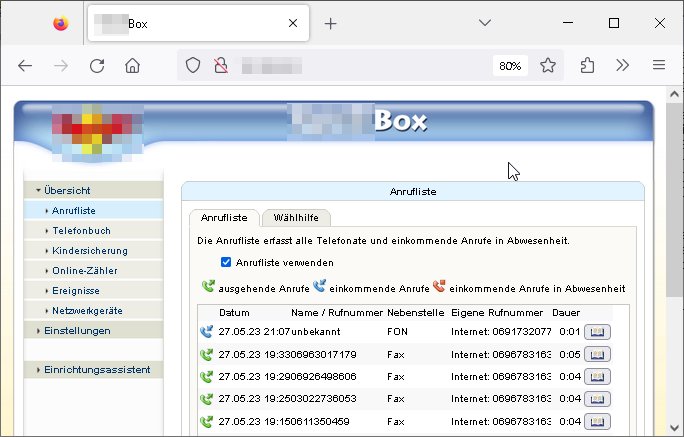Click the Dauer column header
Screen dimensions: 684x437
click(566, 313)
